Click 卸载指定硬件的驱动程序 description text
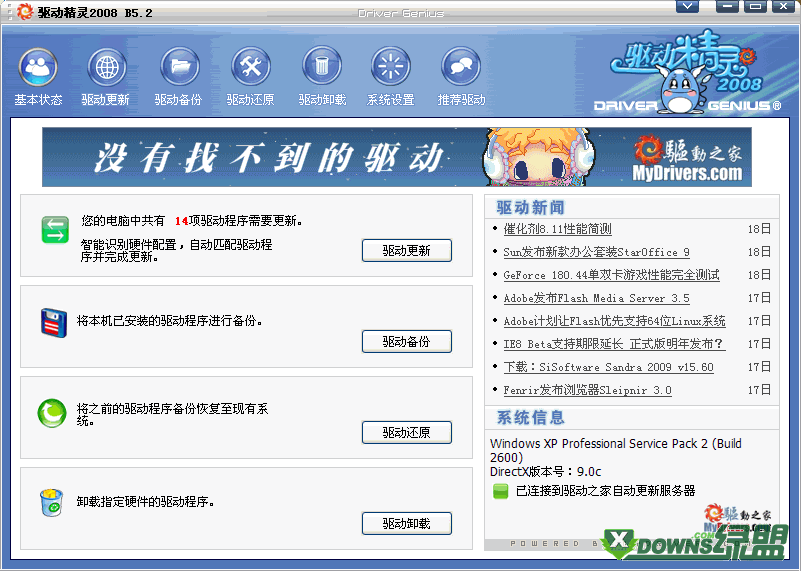 [145, 502]
